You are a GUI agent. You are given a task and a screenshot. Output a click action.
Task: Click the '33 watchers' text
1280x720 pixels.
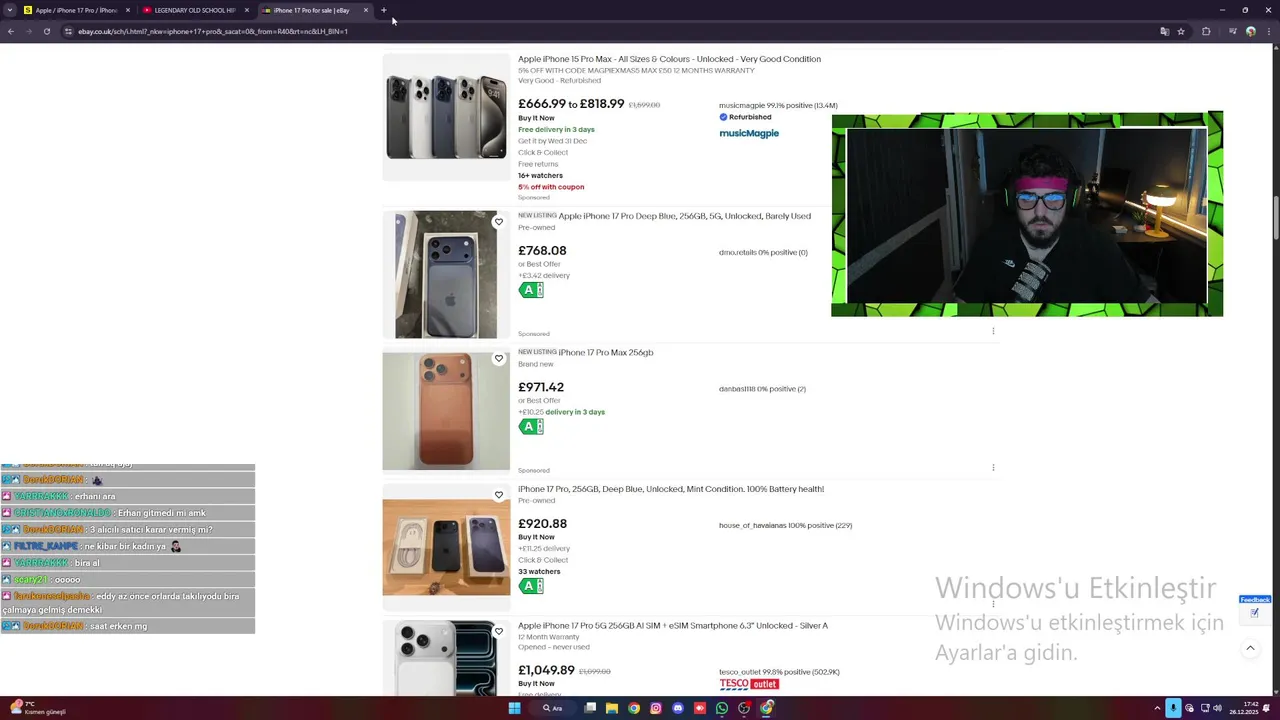[539, 571]
